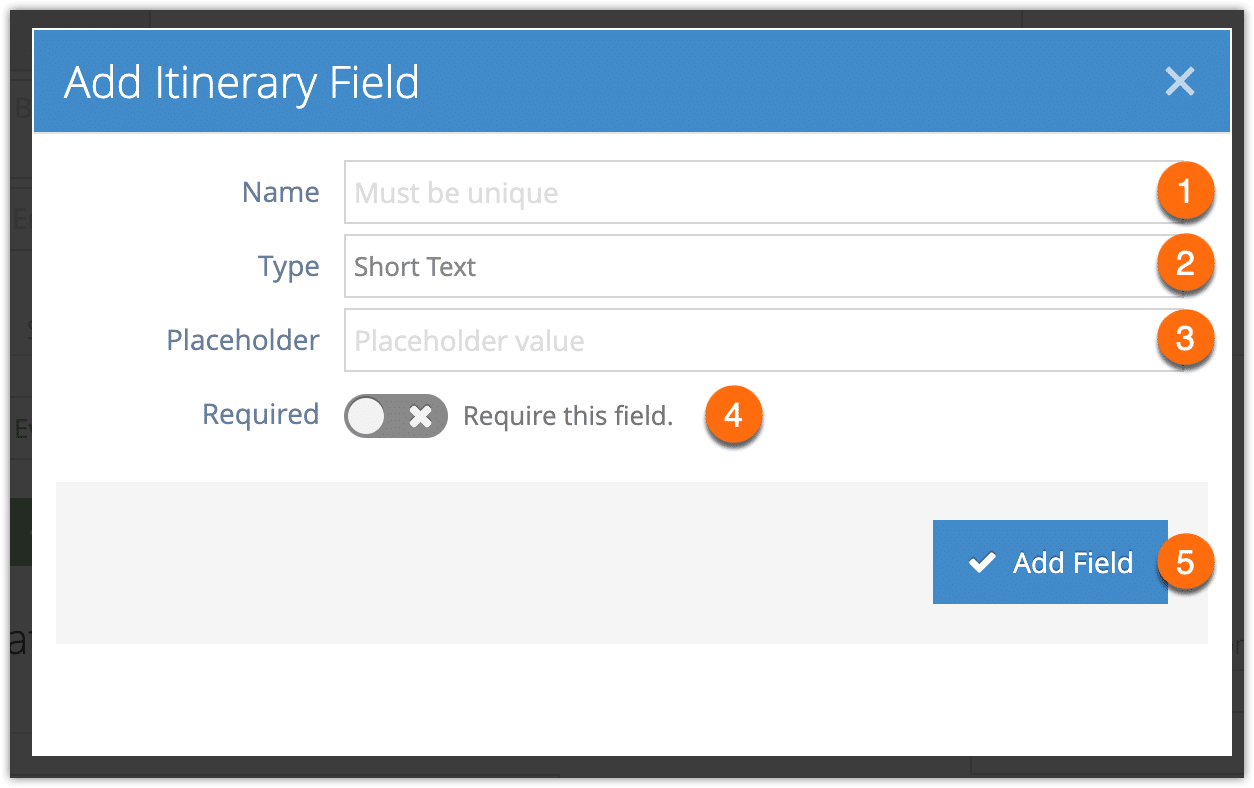Click orange badge number 4

[734, 415]
